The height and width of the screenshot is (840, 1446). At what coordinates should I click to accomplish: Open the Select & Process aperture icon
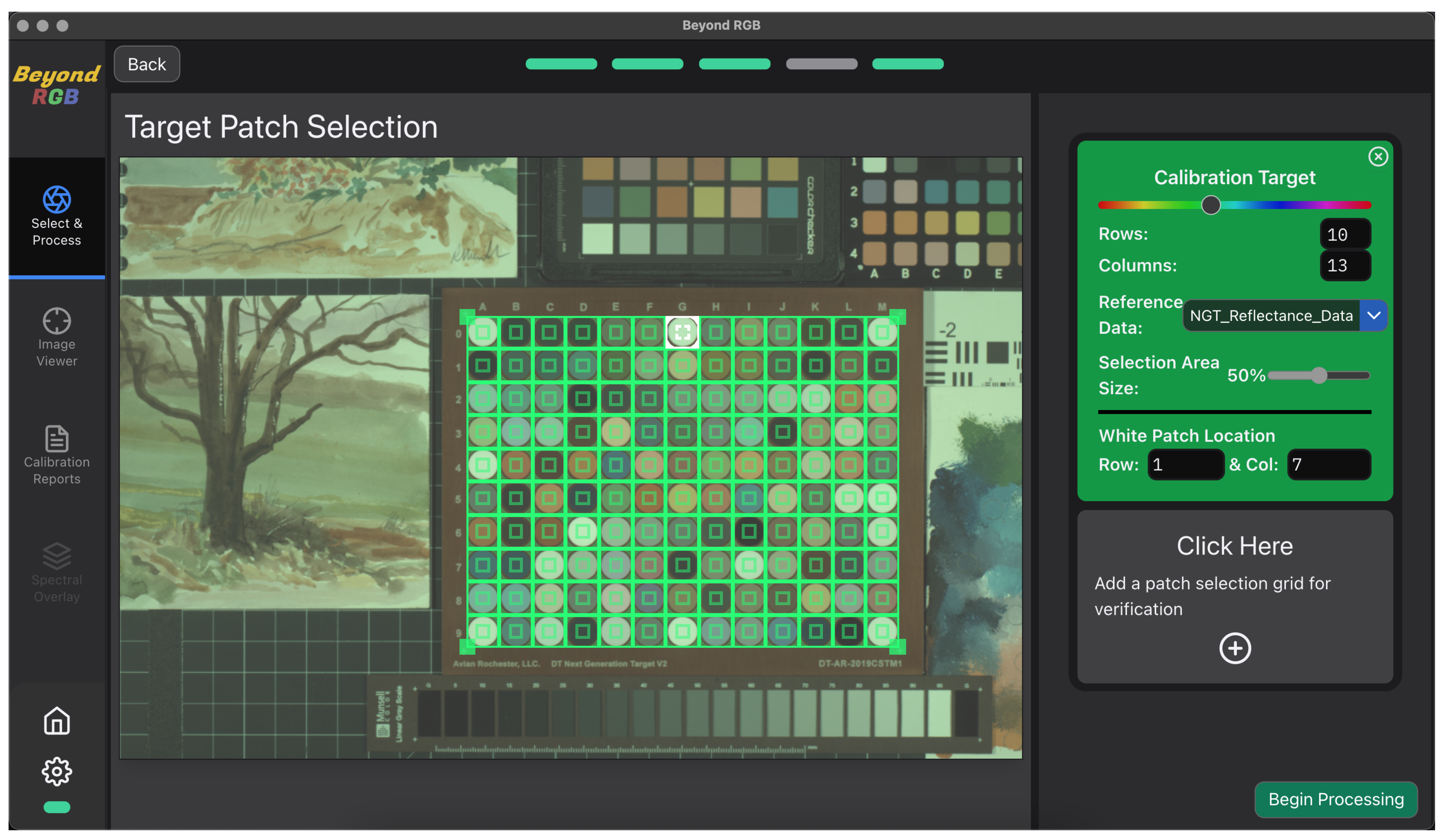(x=56, y=200)
